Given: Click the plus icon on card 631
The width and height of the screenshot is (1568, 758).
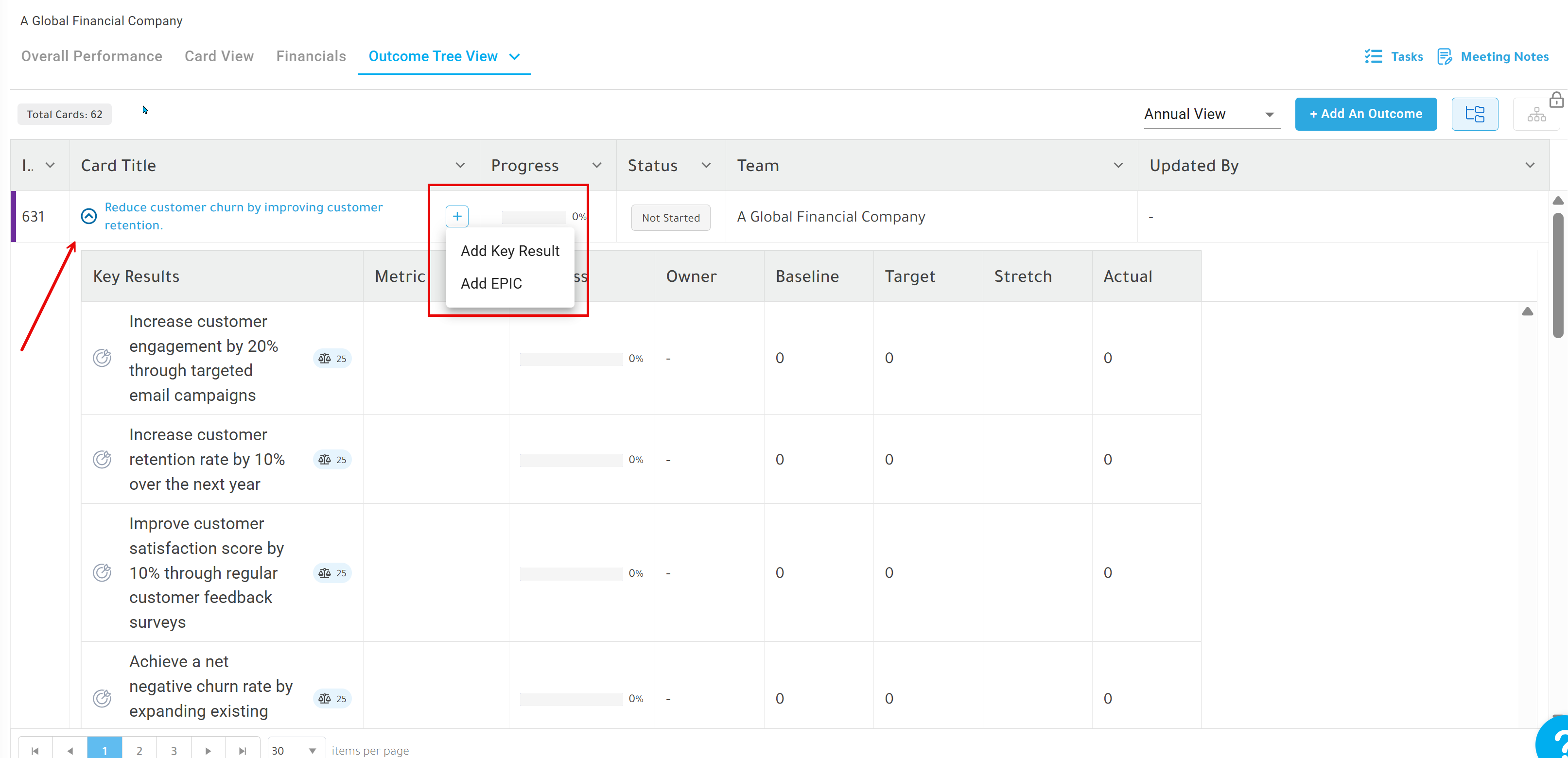Looking at the screenshot, I should (x=456, y=216).
